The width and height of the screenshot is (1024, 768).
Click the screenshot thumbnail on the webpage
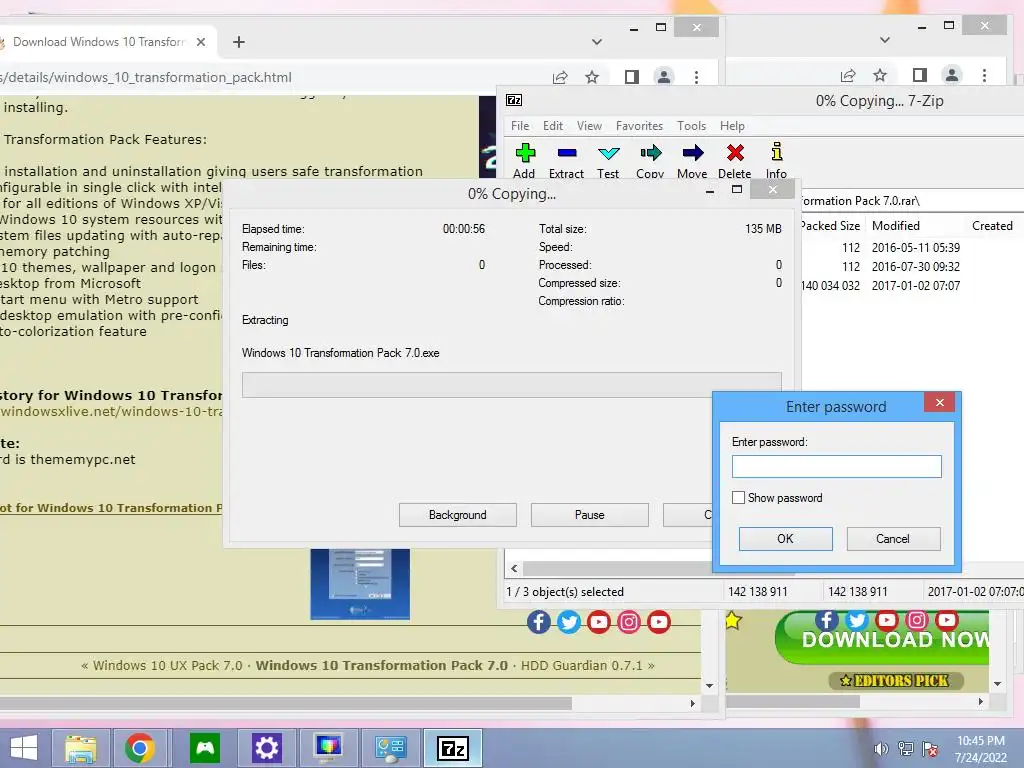(360, 584)
